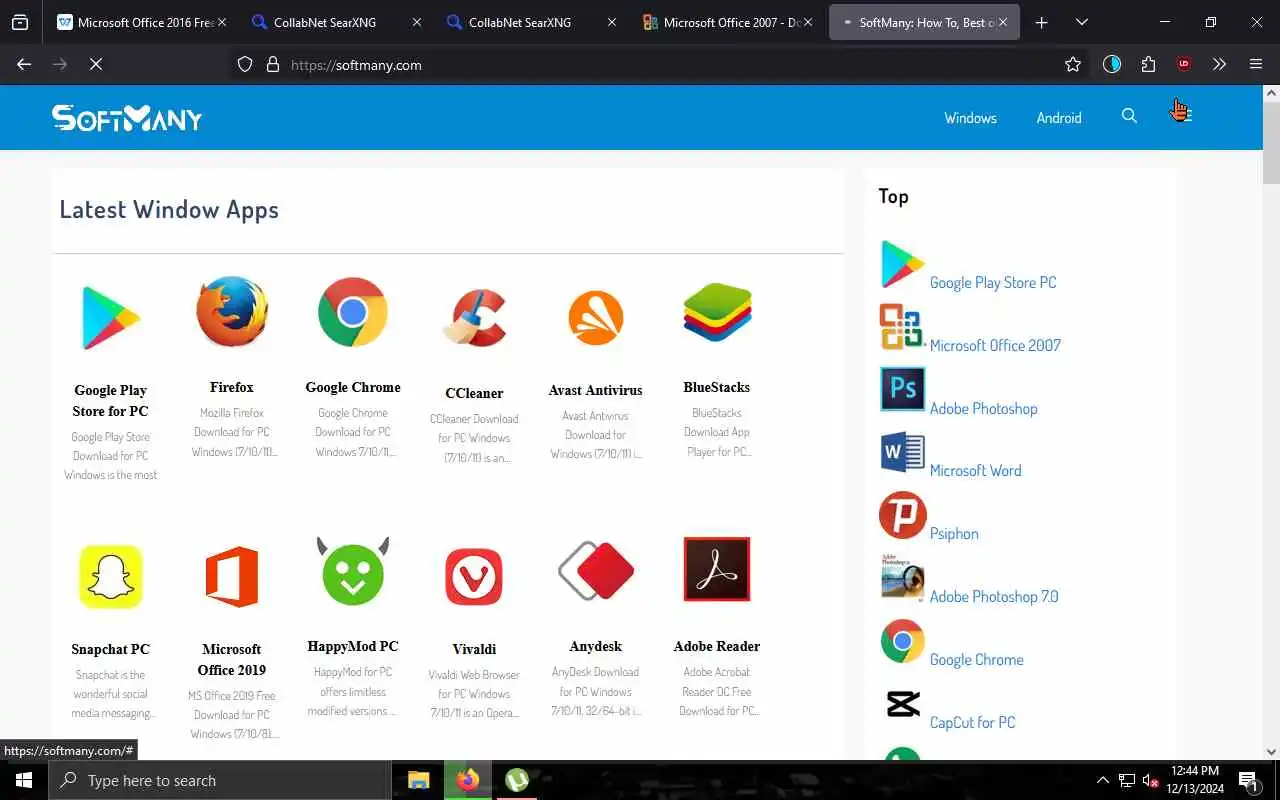Viewport: 1280px width, 800px height.
Task: Click the taskbar search box
Action: pyautogui.click(x=219, y=780)
